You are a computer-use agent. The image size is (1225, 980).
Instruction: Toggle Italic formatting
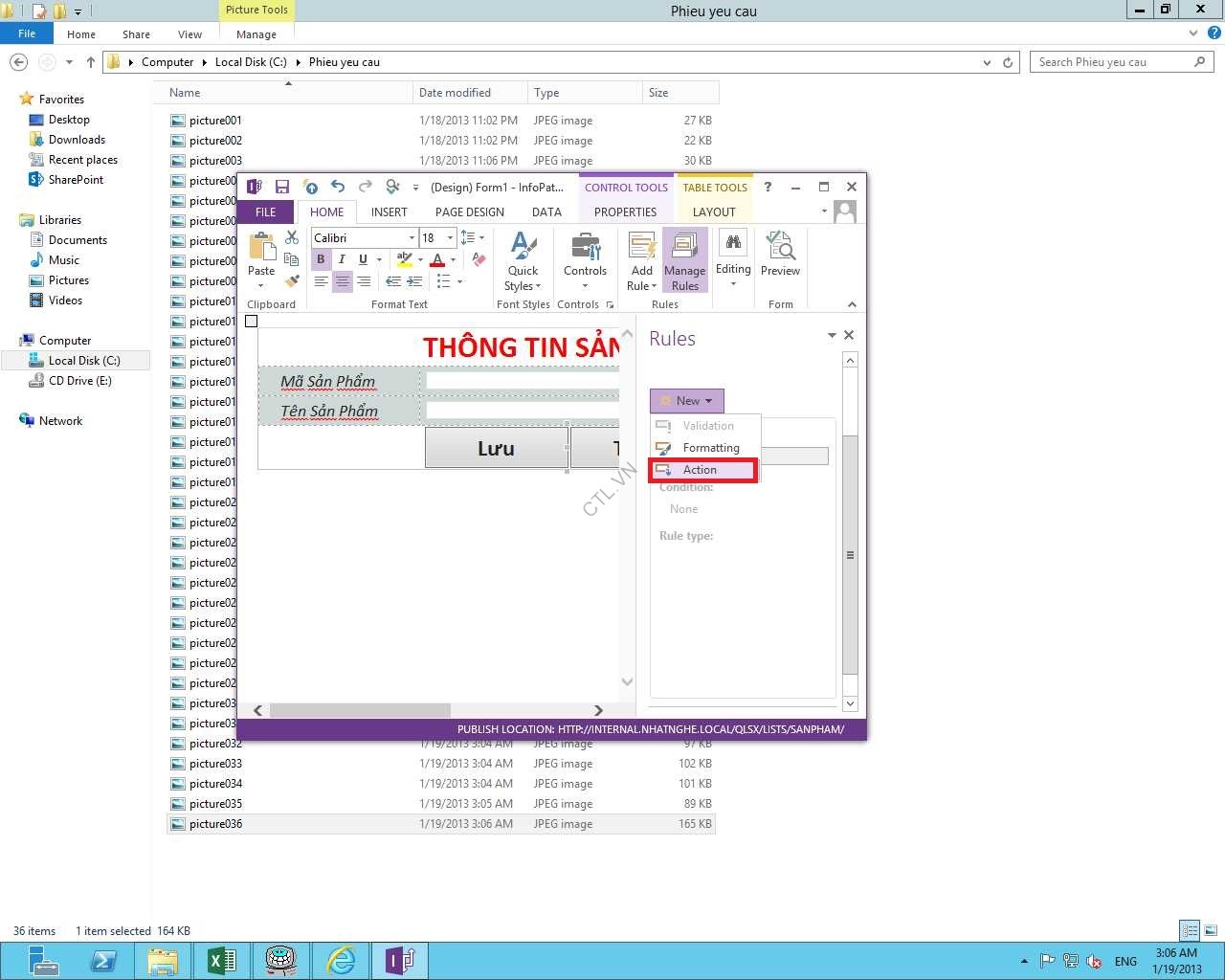pyautogui.click(x=342, y=259)
